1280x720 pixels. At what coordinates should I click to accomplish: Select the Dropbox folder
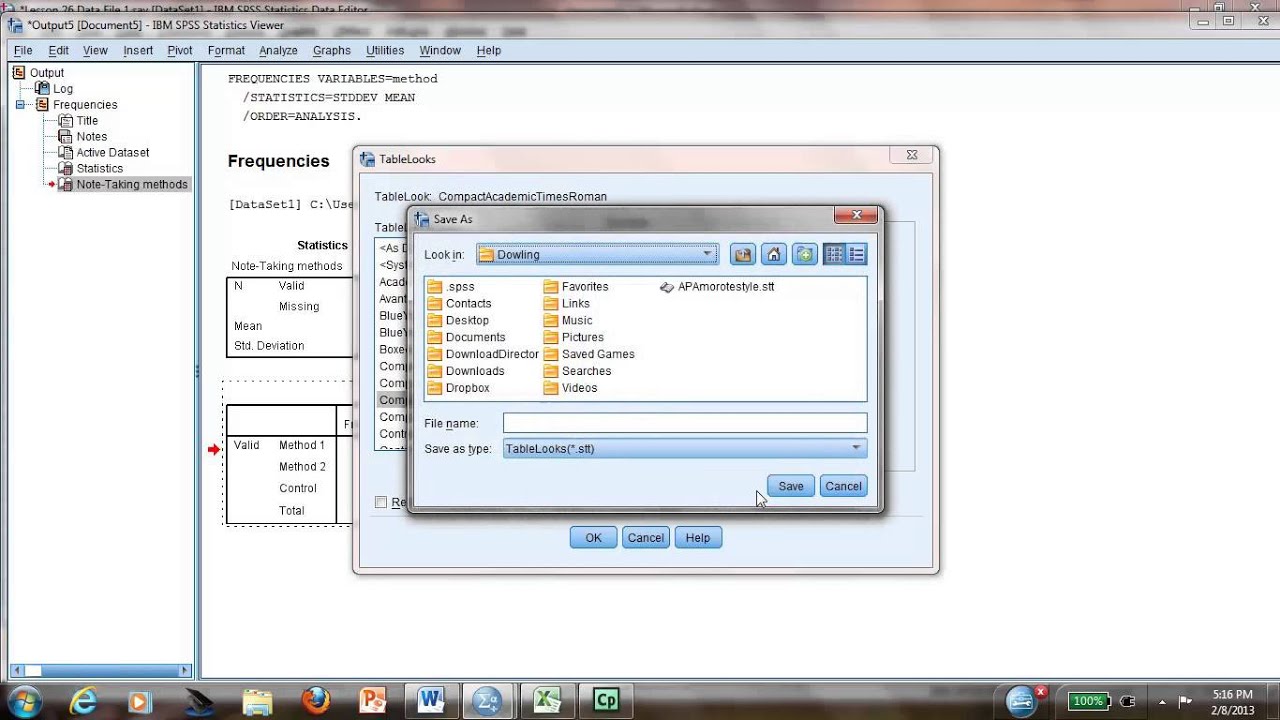tap(459, 388)
